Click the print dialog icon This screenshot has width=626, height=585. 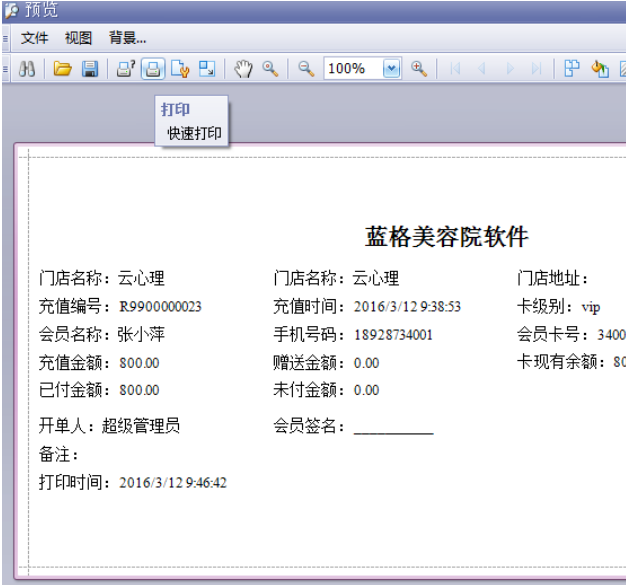[126, 69]
